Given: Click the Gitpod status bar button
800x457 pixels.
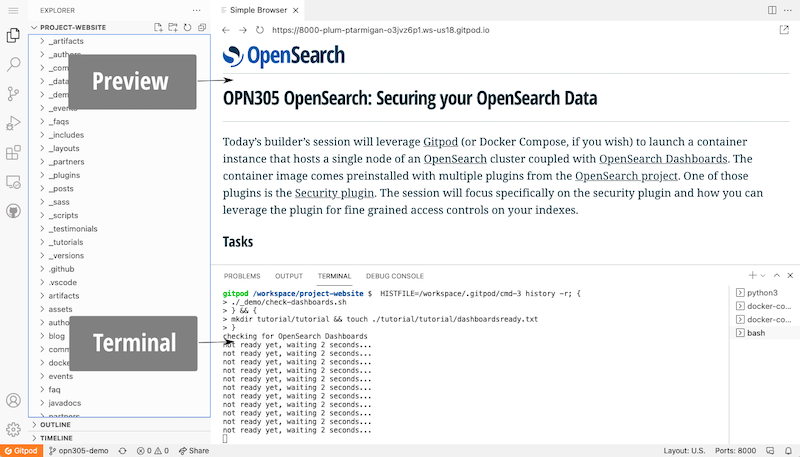Looking at the screenshot, I should coord(21,451).
